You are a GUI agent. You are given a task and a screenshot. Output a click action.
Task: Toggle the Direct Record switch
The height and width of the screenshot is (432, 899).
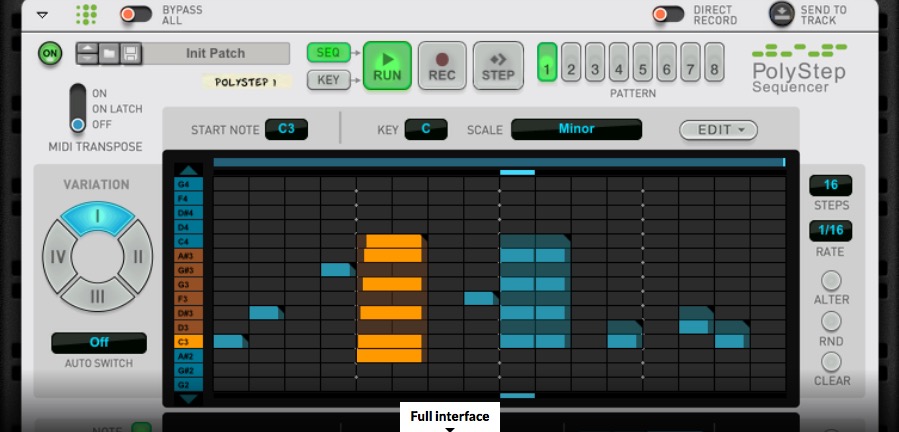pos(669,14)
